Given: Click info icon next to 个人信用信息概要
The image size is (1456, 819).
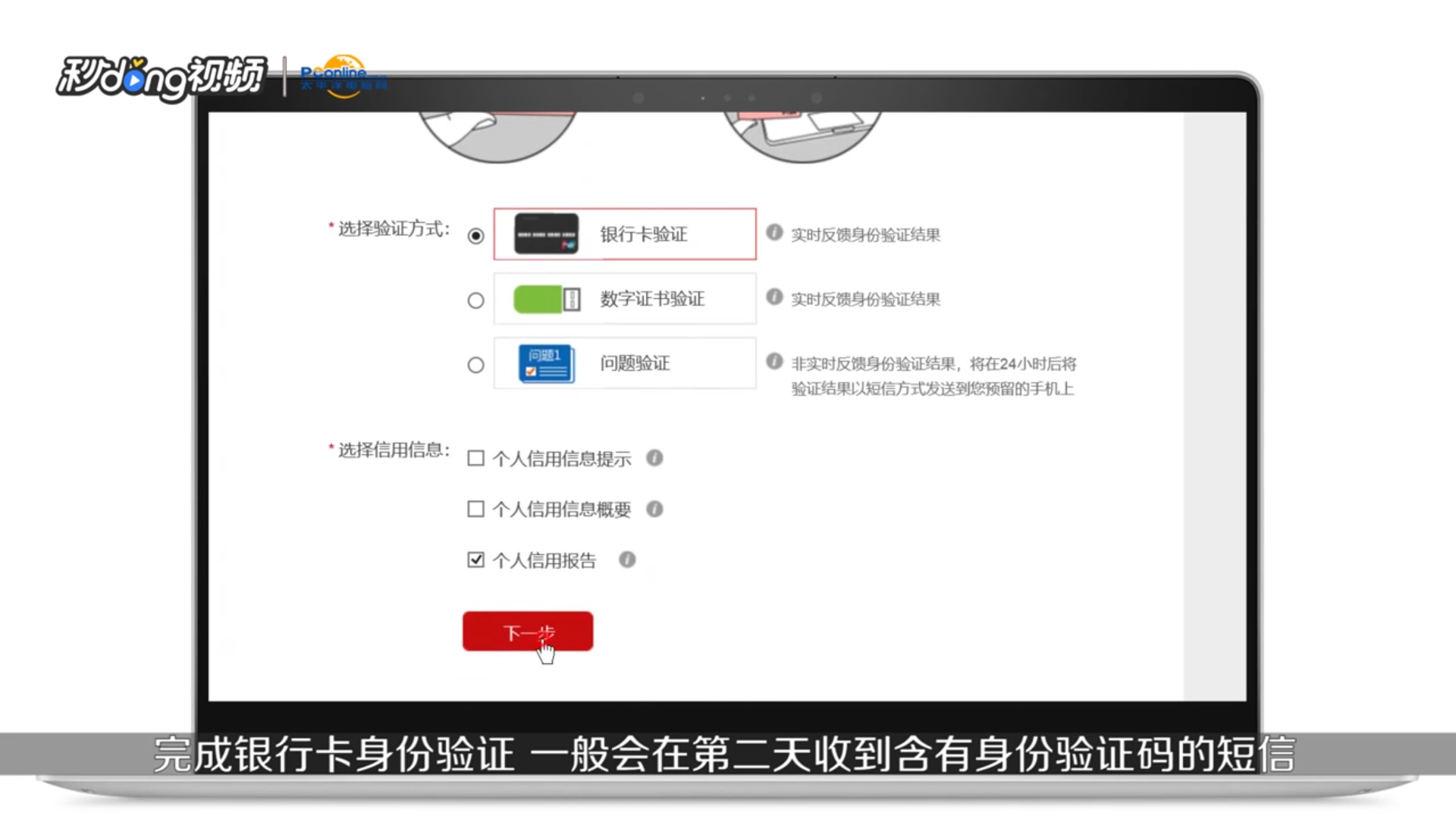Looking at the screenshot, I should pyautogui.click(x=654, y=509).
